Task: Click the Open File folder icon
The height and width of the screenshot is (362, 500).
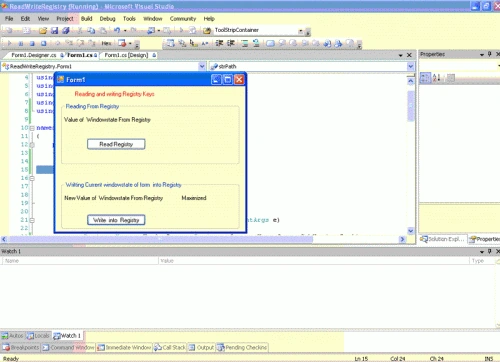Action: (x=43, y=31)
